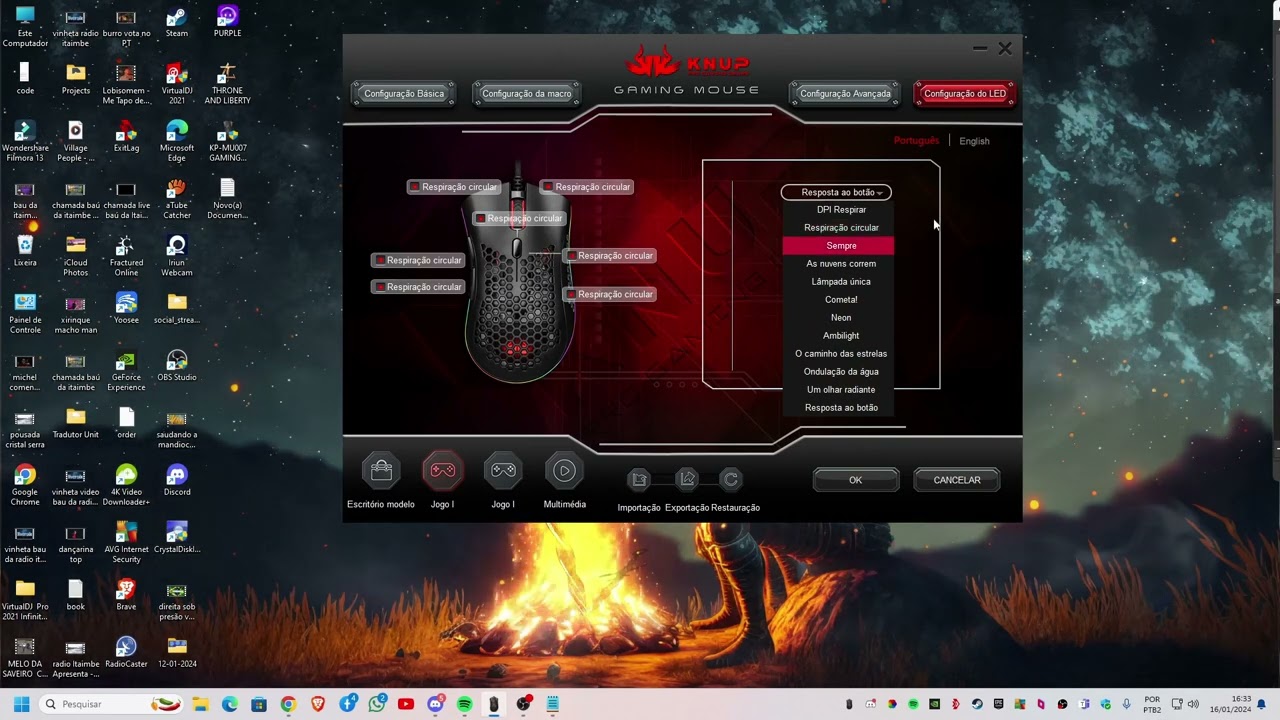Switch to Configuração Básica tab
This screenshot has width=1280, height=720.
tap(404, 94)
